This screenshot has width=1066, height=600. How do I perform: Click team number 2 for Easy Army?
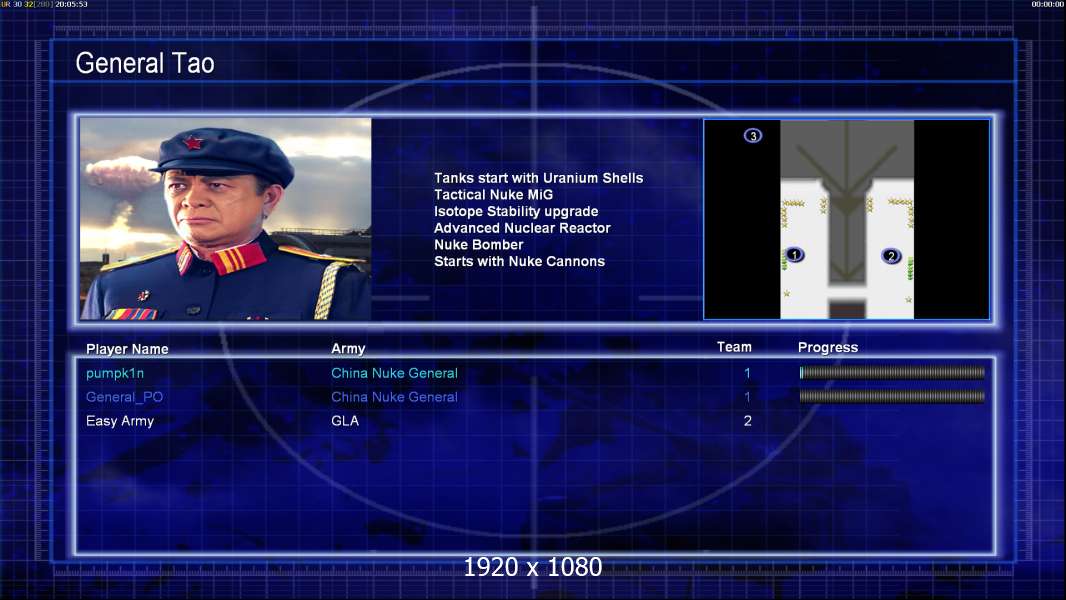tap(747, 421)
